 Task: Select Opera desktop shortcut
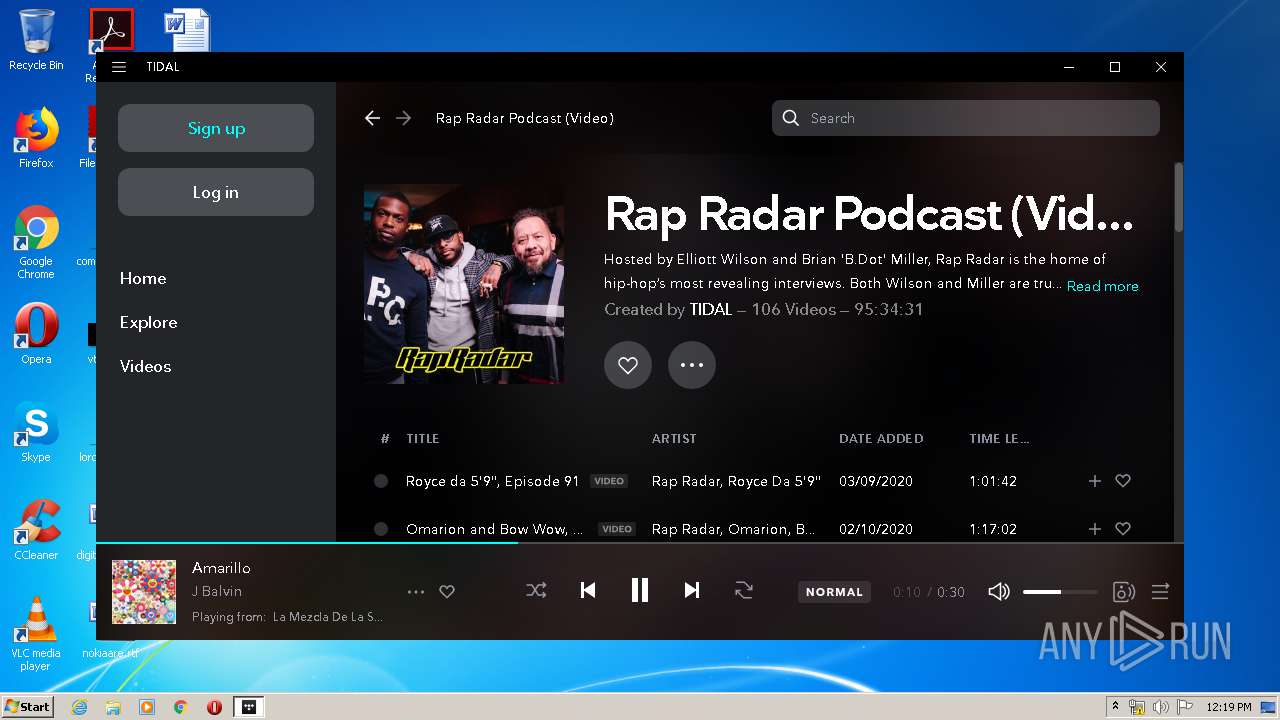tap(36, 334)
